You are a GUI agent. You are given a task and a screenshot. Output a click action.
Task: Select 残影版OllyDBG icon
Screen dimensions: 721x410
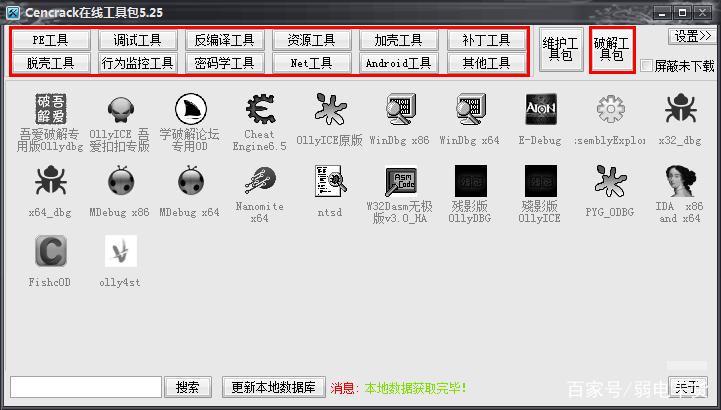470,181
